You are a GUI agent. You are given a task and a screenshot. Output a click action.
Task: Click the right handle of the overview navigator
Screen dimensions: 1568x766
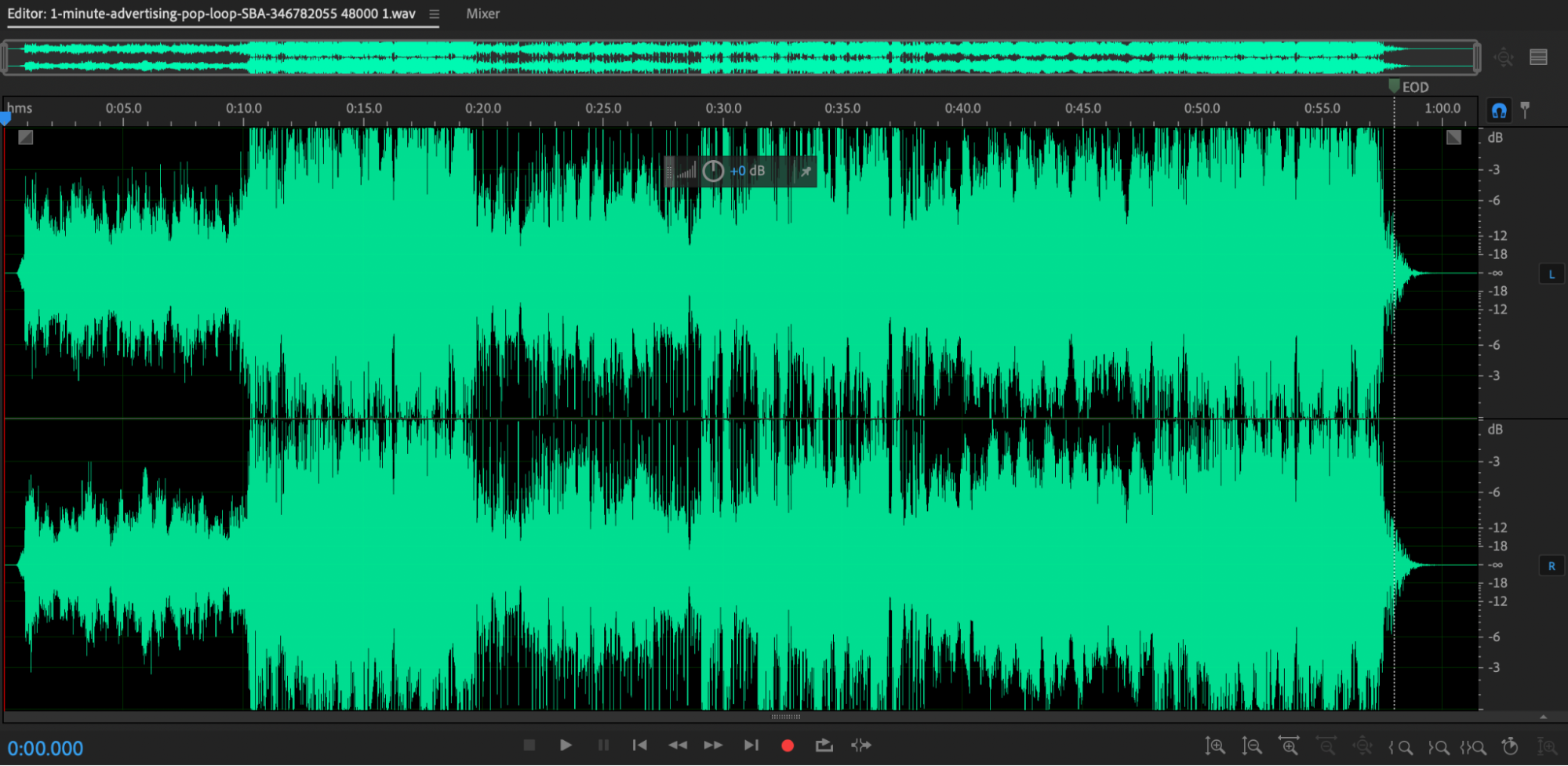tap(1477, 58)
